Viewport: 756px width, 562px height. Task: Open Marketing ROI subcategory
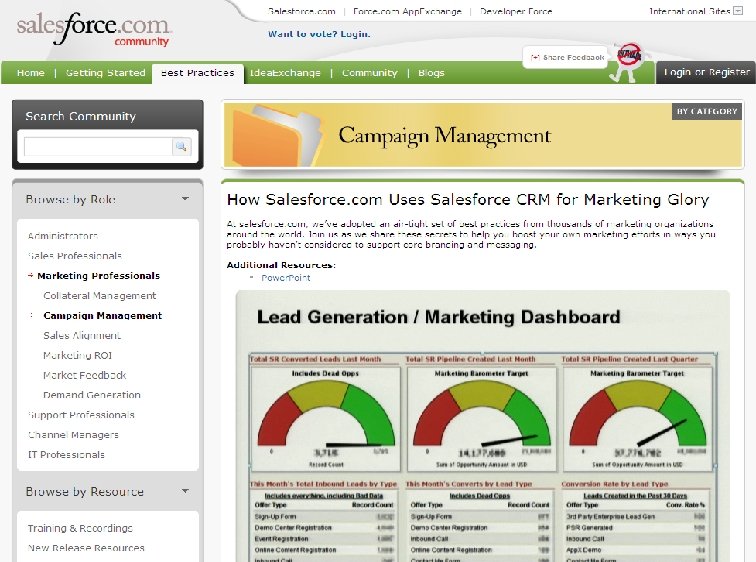[78, 355]
